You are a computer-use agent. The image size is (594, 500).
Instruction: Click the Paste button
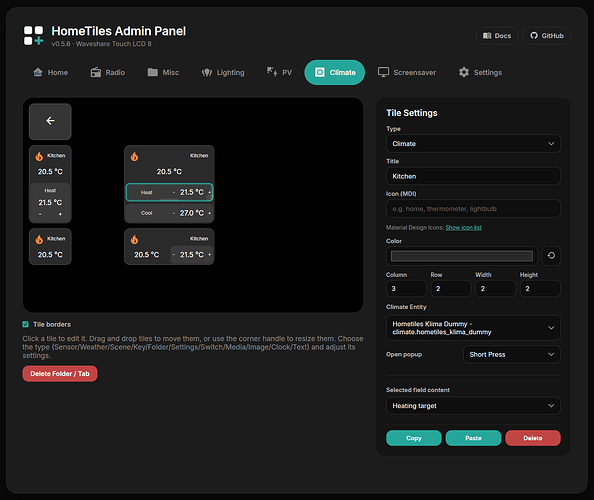473,438
